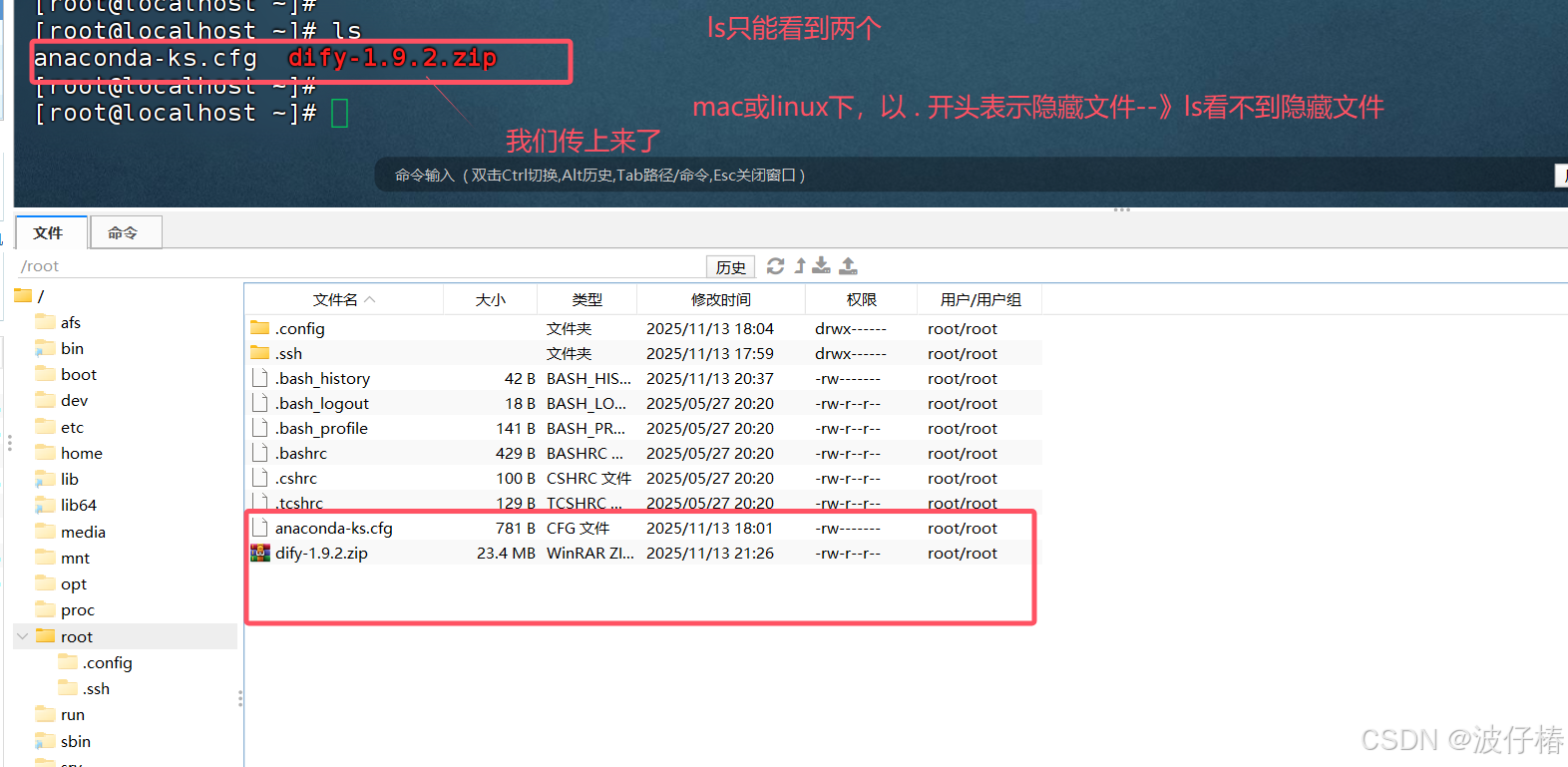This screenshot has height=767, width=1568.
Task: Sort by 用户/用户组 column header
Action: tap(980, 299)
